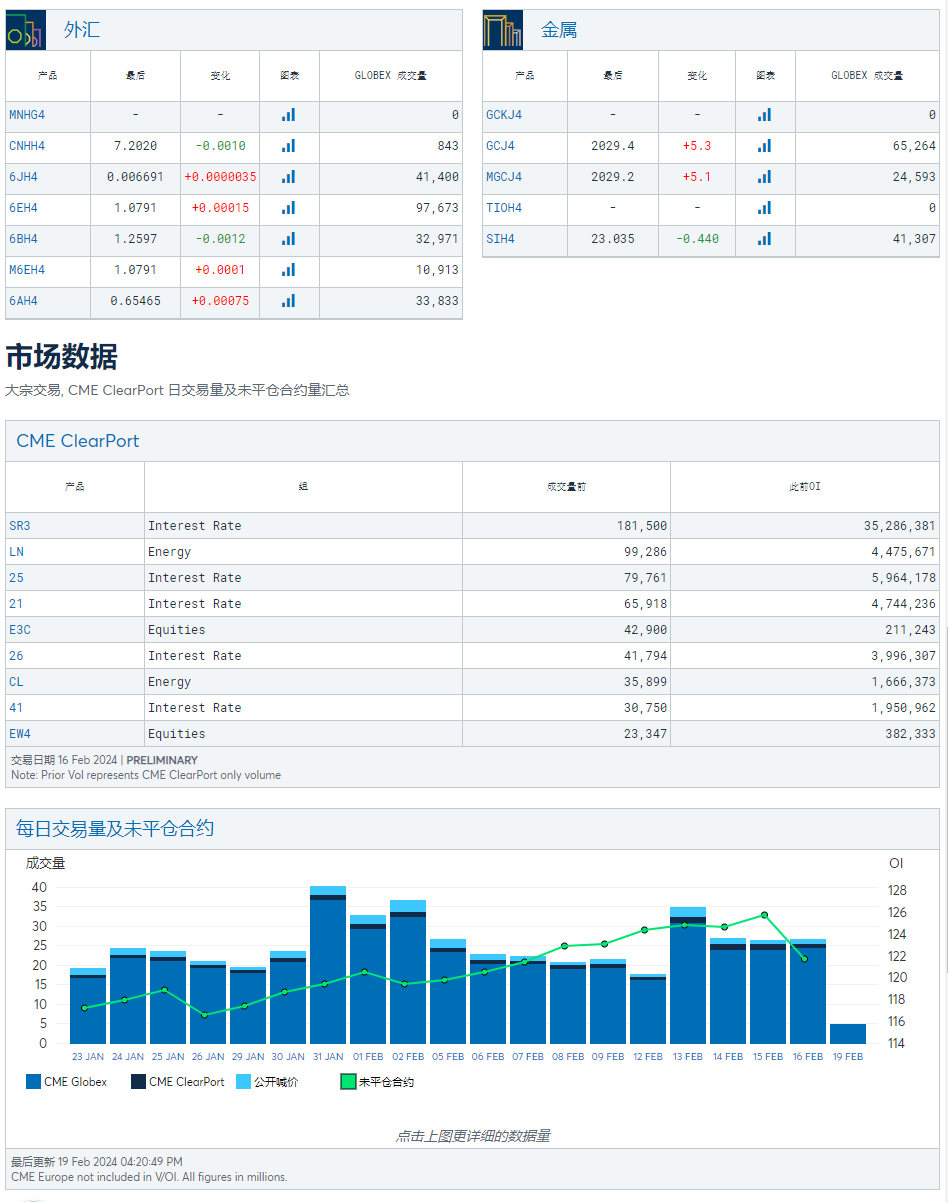This screenshot has width=948, height=1202.
Task: Select the 181,500 volume cell
Action: tap(643, 526)
